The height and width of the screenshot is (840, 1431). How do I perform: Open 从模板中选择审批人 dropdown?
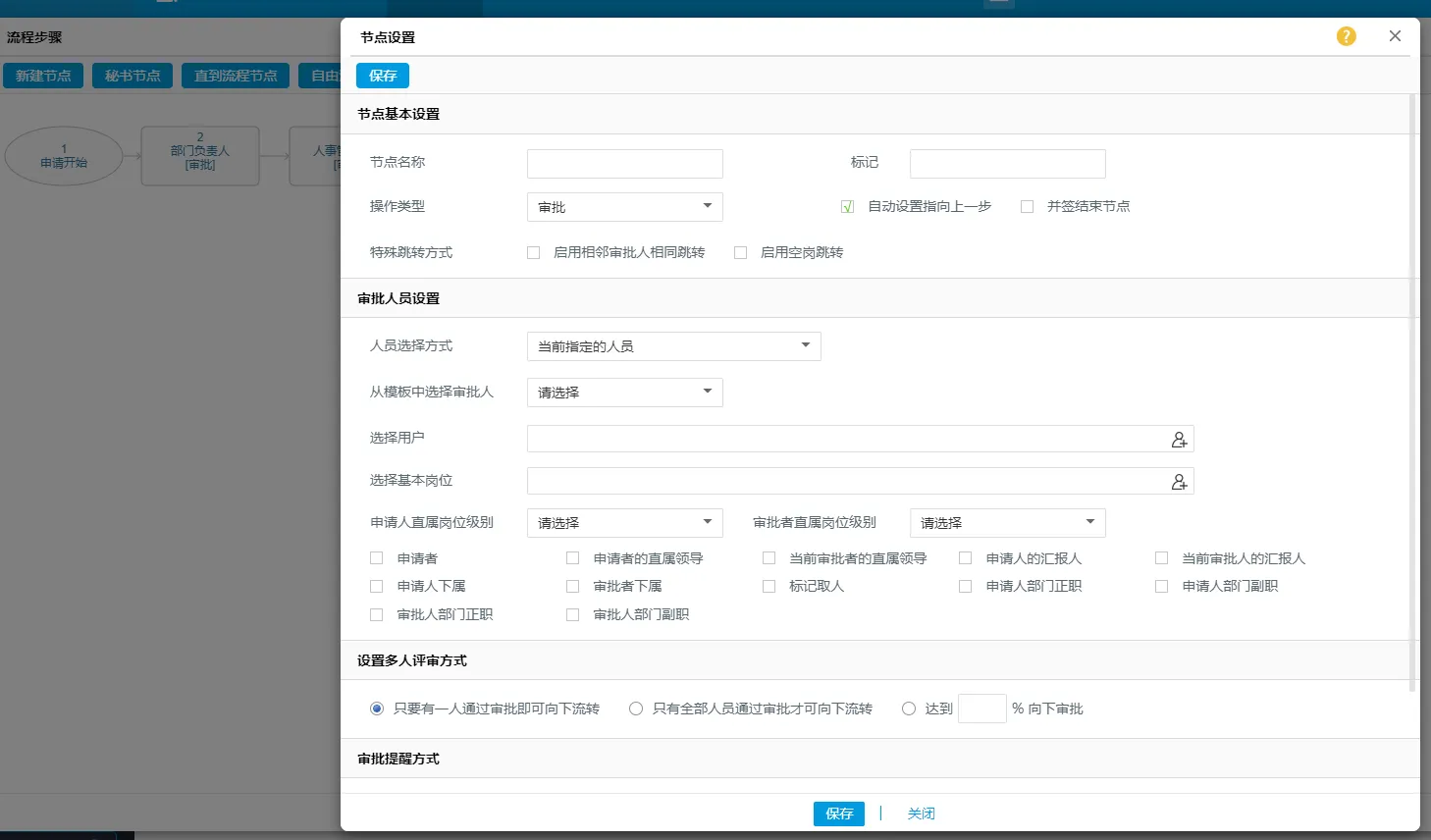pos(624,393)
